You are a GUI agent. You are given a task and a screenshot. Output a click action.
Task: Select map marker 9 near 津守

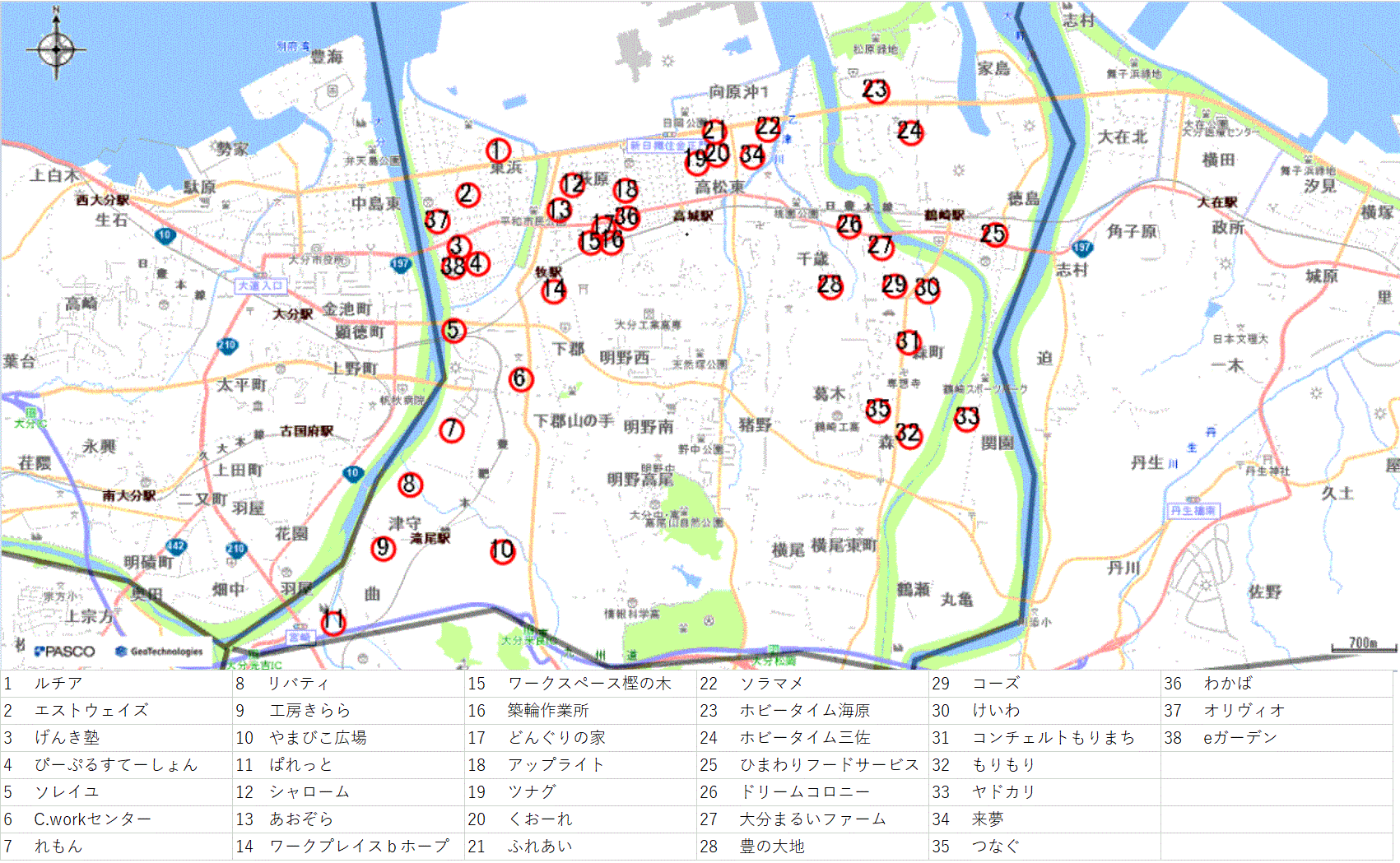pyautogui.click(x=383, y=548)
